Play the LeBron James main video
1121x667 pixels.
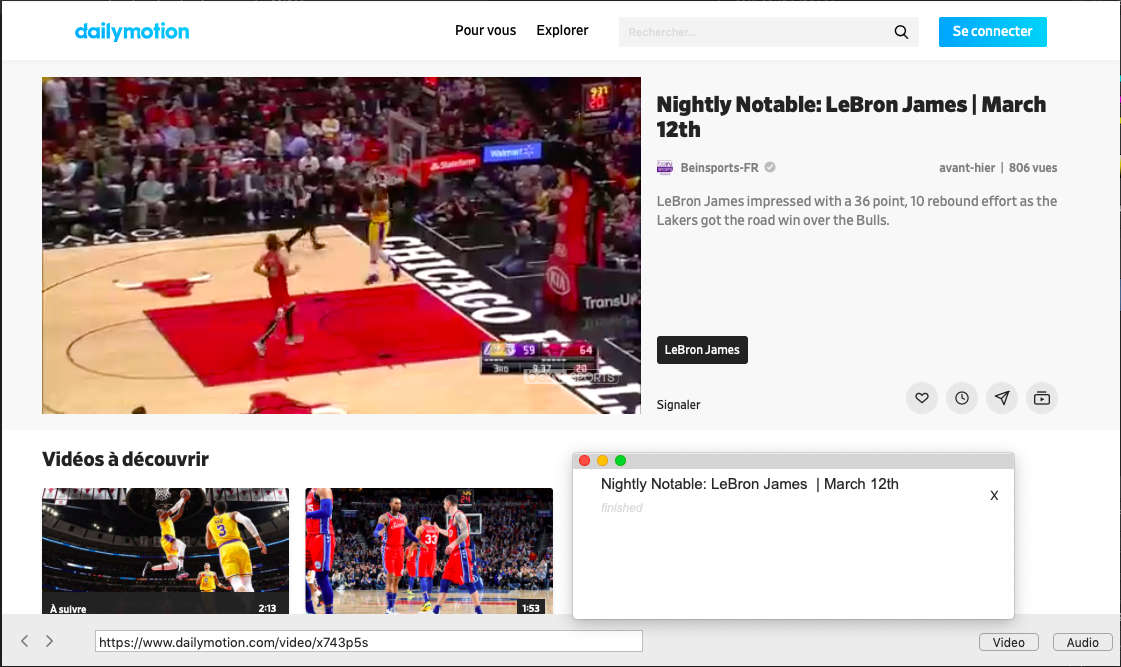coord(341,245)
